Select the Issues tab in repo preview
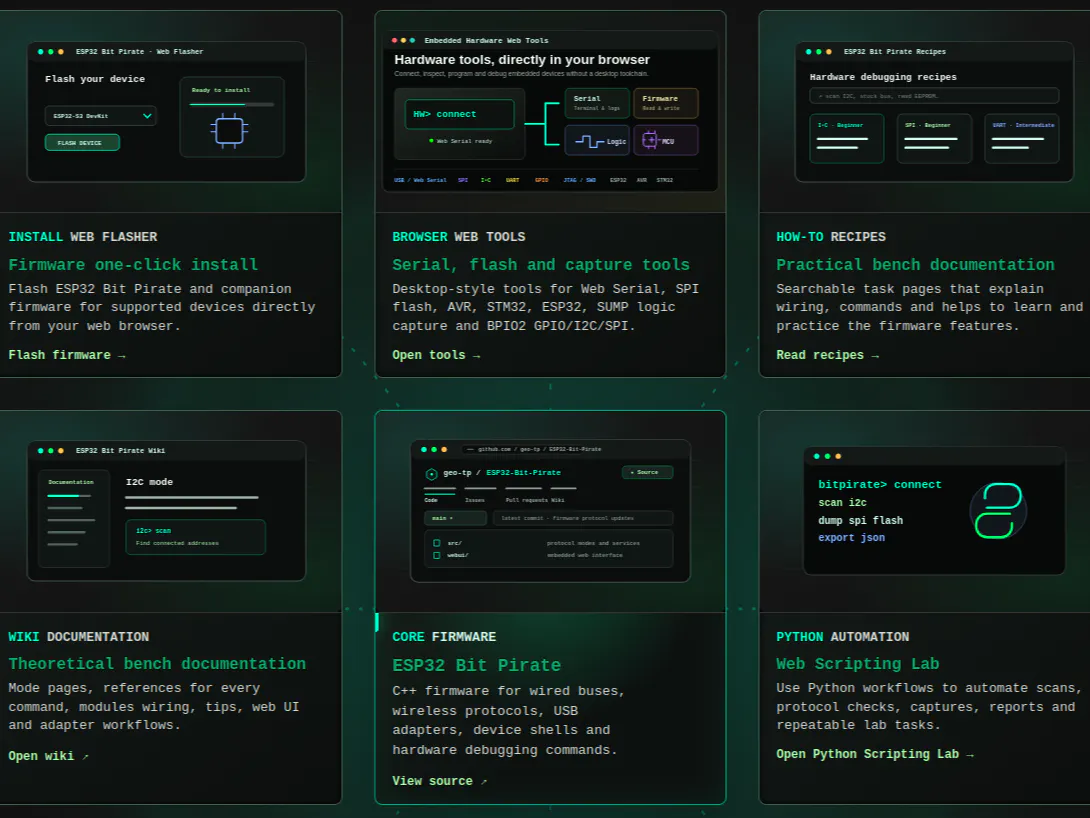The width and height of the screenshot is (1090, 818). pyautogui.click(x=475, y=500)
